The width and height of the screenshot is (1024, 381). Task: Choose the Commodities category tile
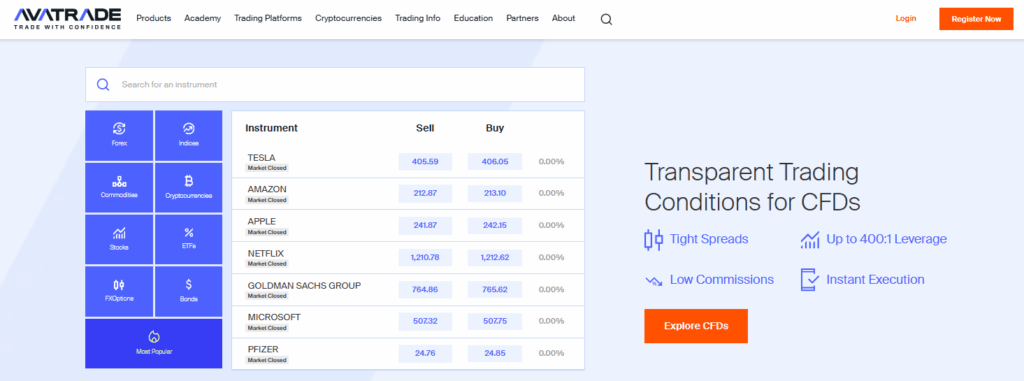[x=120, y=188]
